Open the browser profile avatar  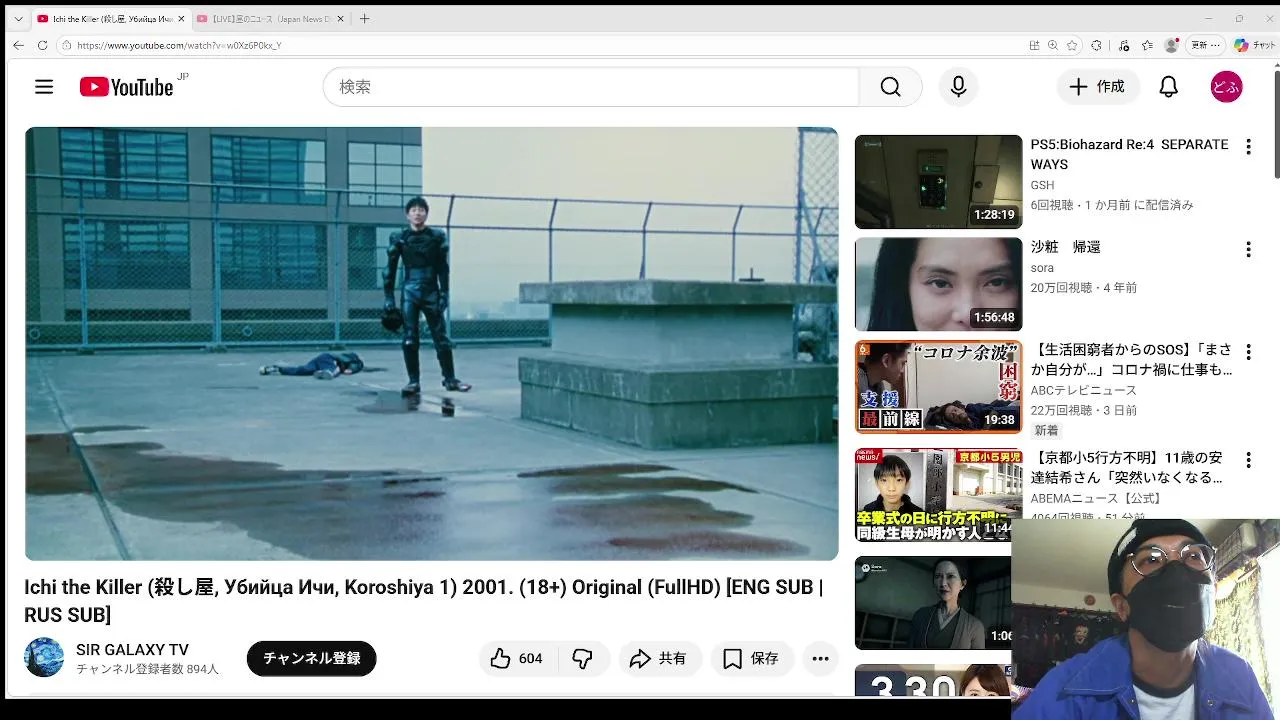(x=1171, y=45)
